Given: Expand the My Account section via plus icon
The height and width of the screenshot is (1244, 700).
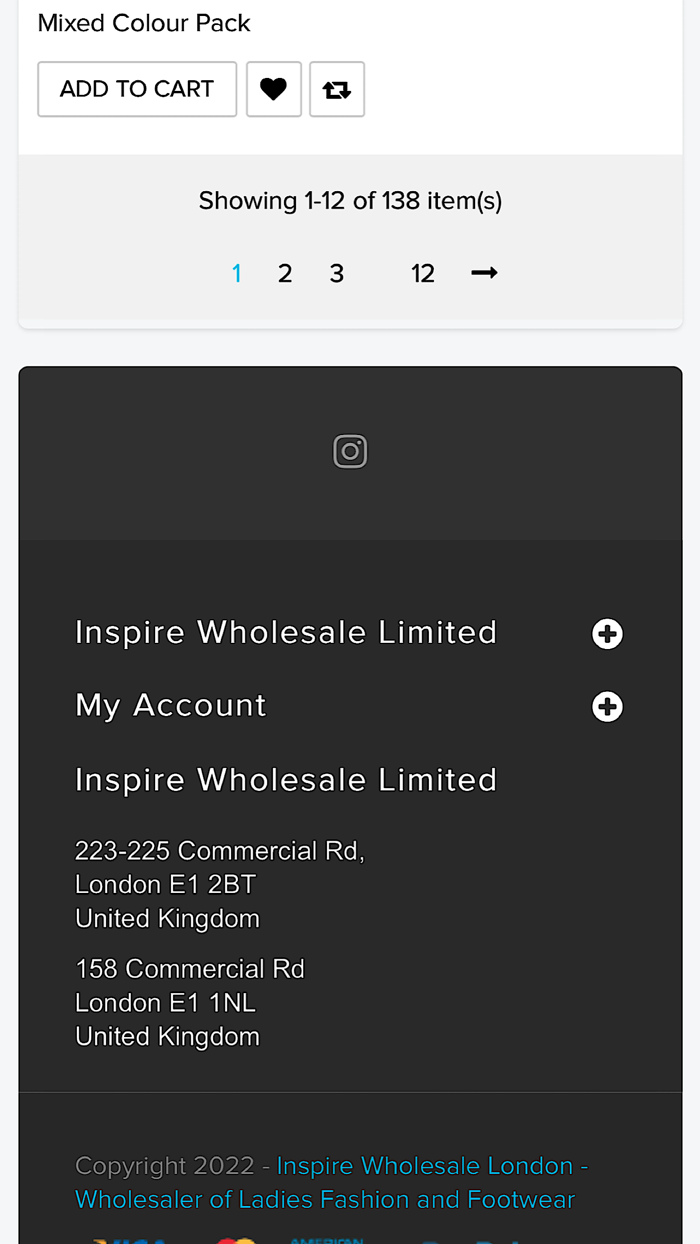Looking at the screenshot, I should [607, 706].
